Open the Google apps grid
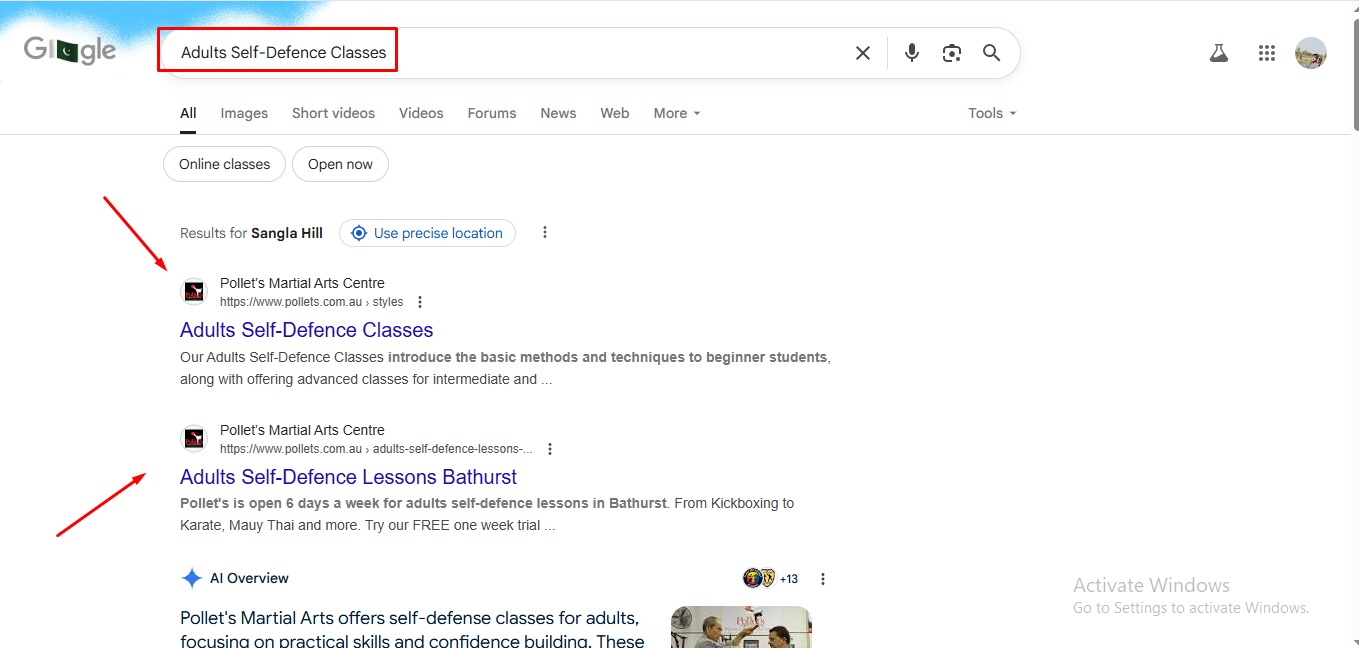This screenshot has height=648, width=1359. (x=1266, y=54)
